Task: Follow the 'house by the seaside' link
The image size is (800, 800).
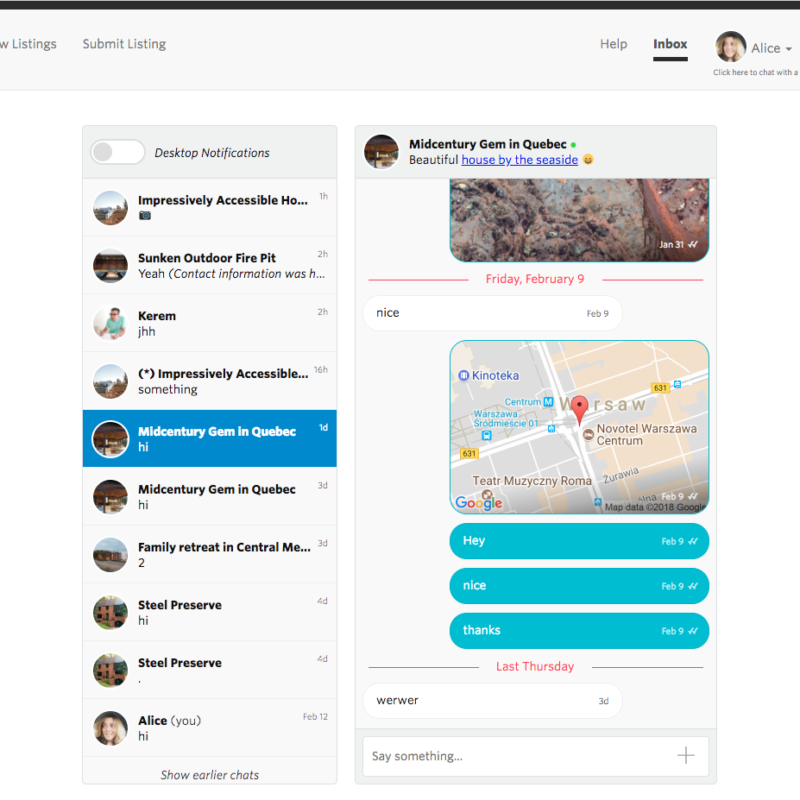Action: click(519, 160)
